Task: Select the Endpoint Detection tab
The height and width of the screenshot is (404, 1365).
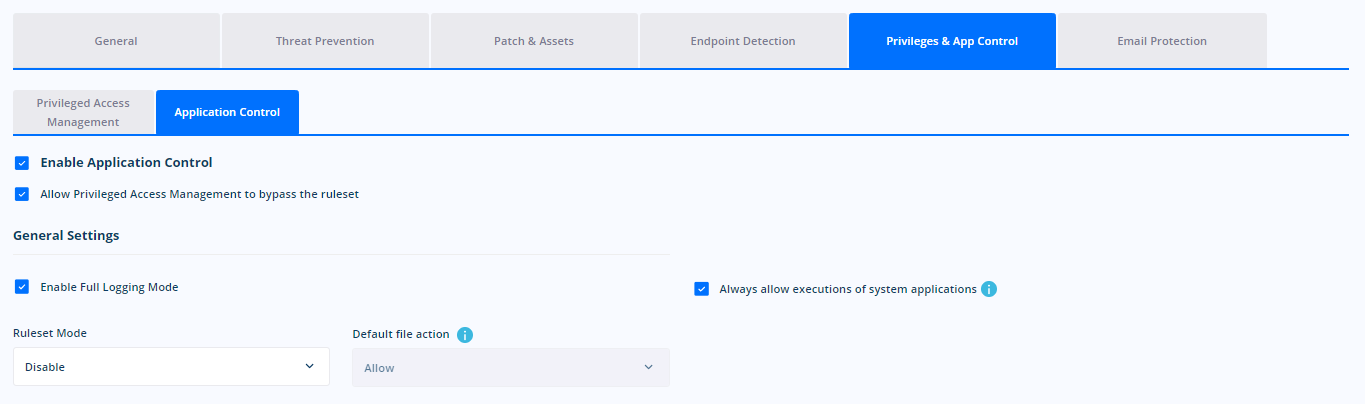Action: pos(743,41)
